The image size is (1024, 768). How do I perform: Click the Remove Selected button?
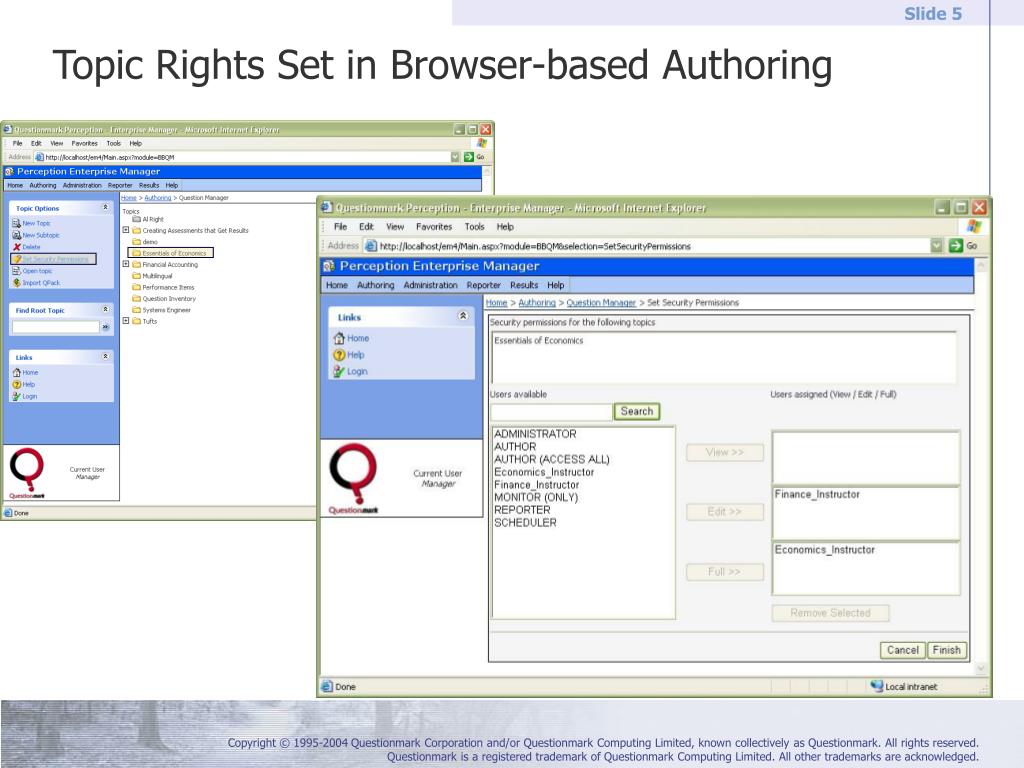pyautogui.click(x=830, y=613)
